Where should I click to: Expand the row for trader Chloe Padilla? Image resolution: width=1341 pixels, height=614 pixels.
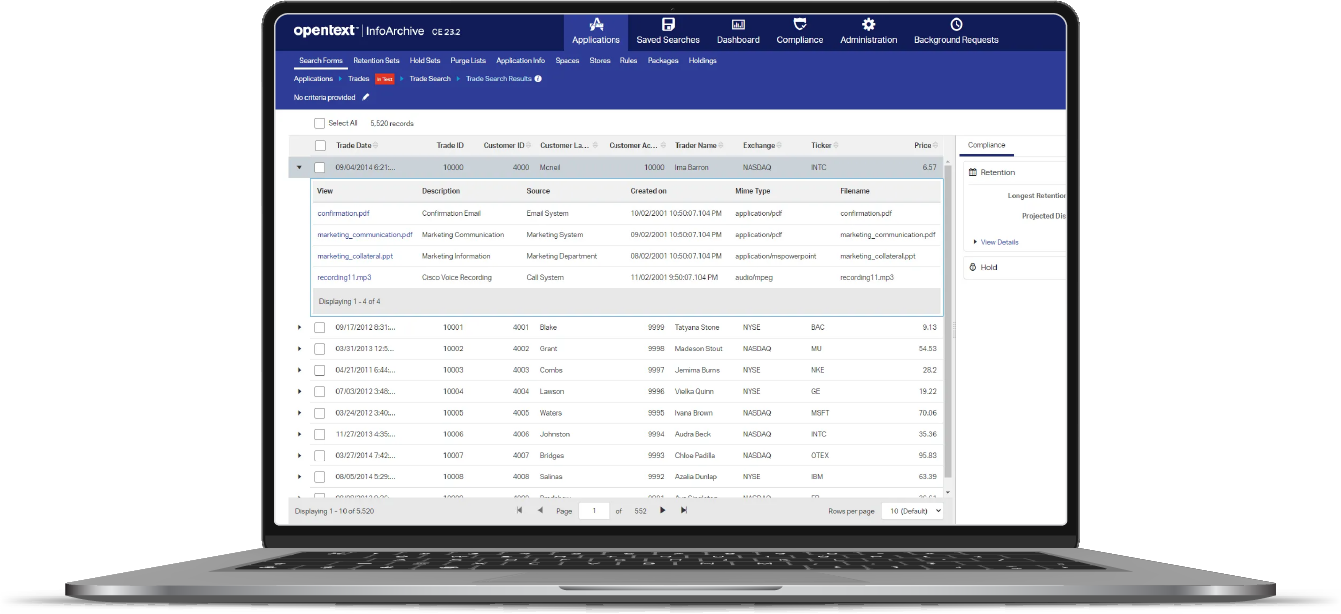(298, 455)
